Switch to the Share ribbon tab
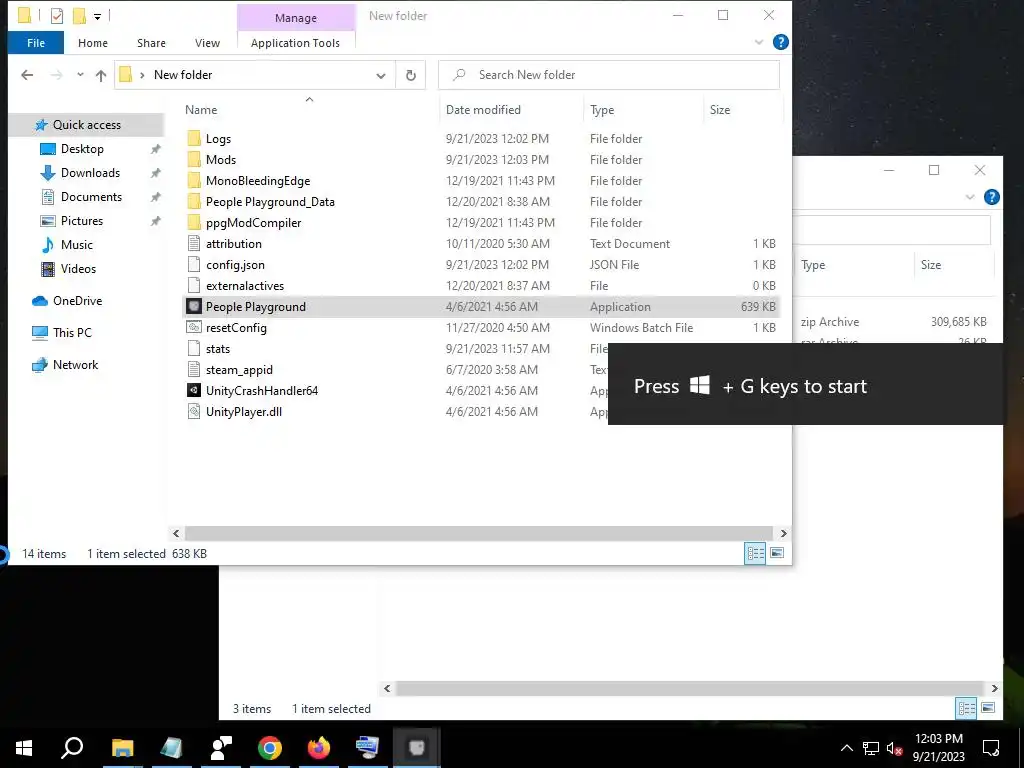This screenshot has height=768, width=1024. pyautogui.click(x=151, y=43)
